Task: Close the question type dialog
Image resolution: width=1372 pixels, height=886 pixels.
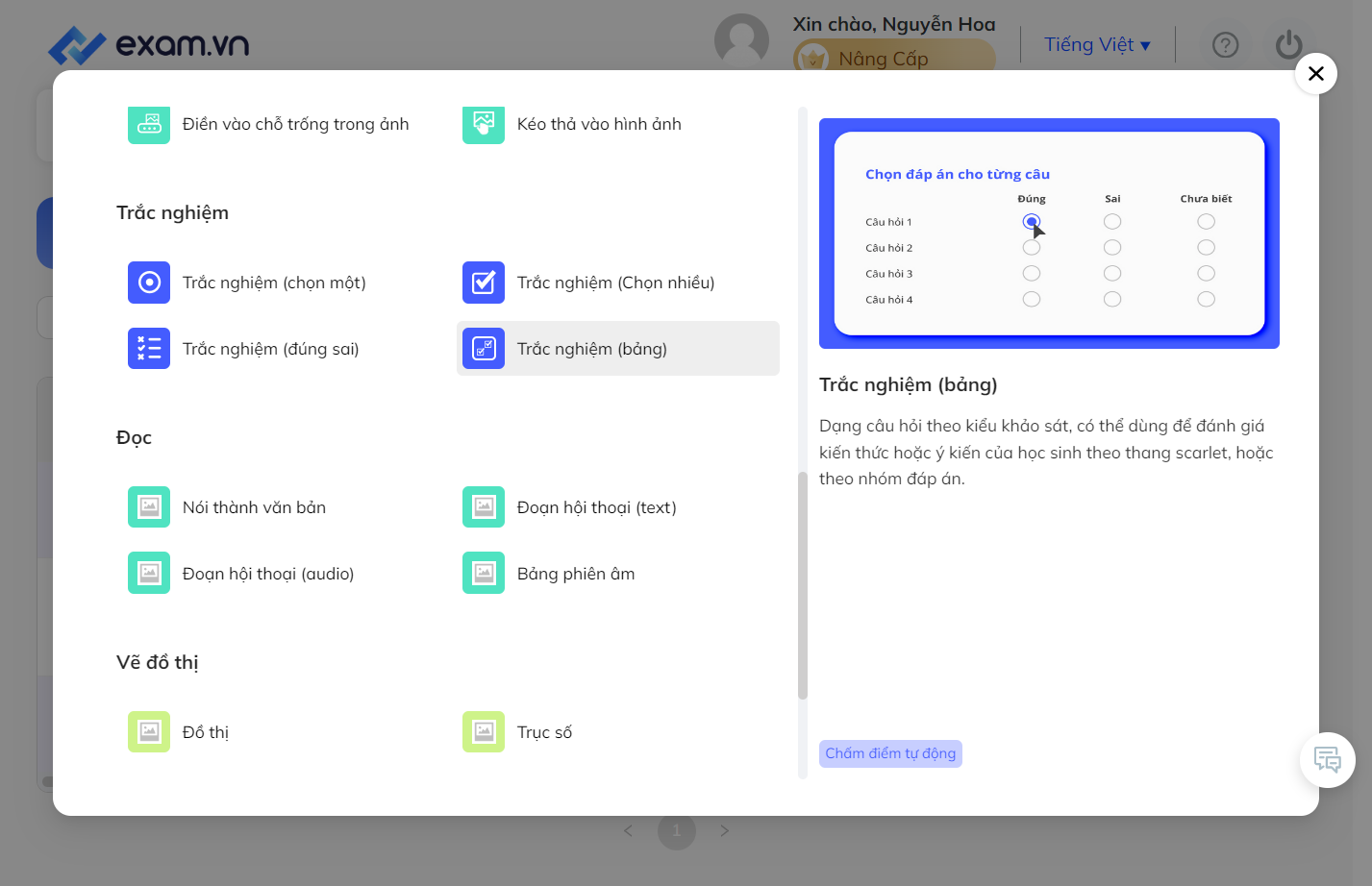Action: click(x=1316, y=73)
